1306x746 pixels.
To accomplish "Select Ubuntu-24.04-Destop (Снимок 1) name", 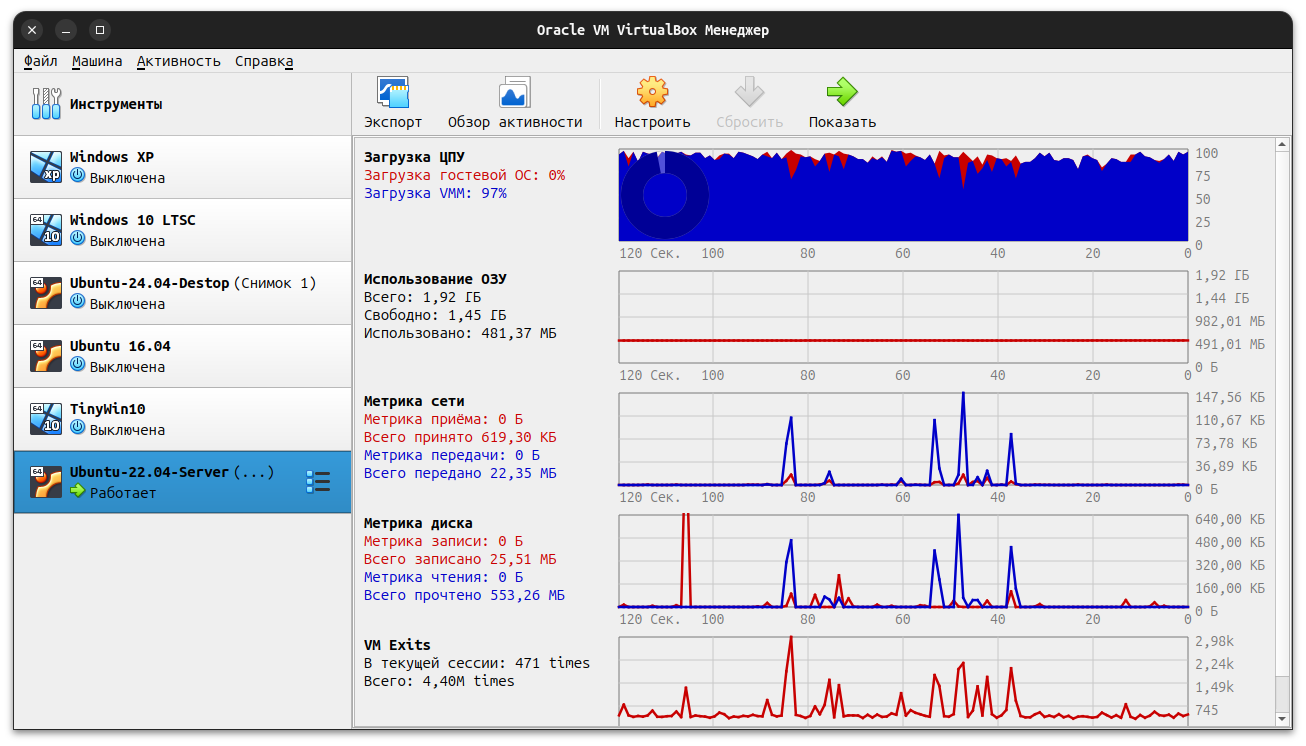I will 193,283.
